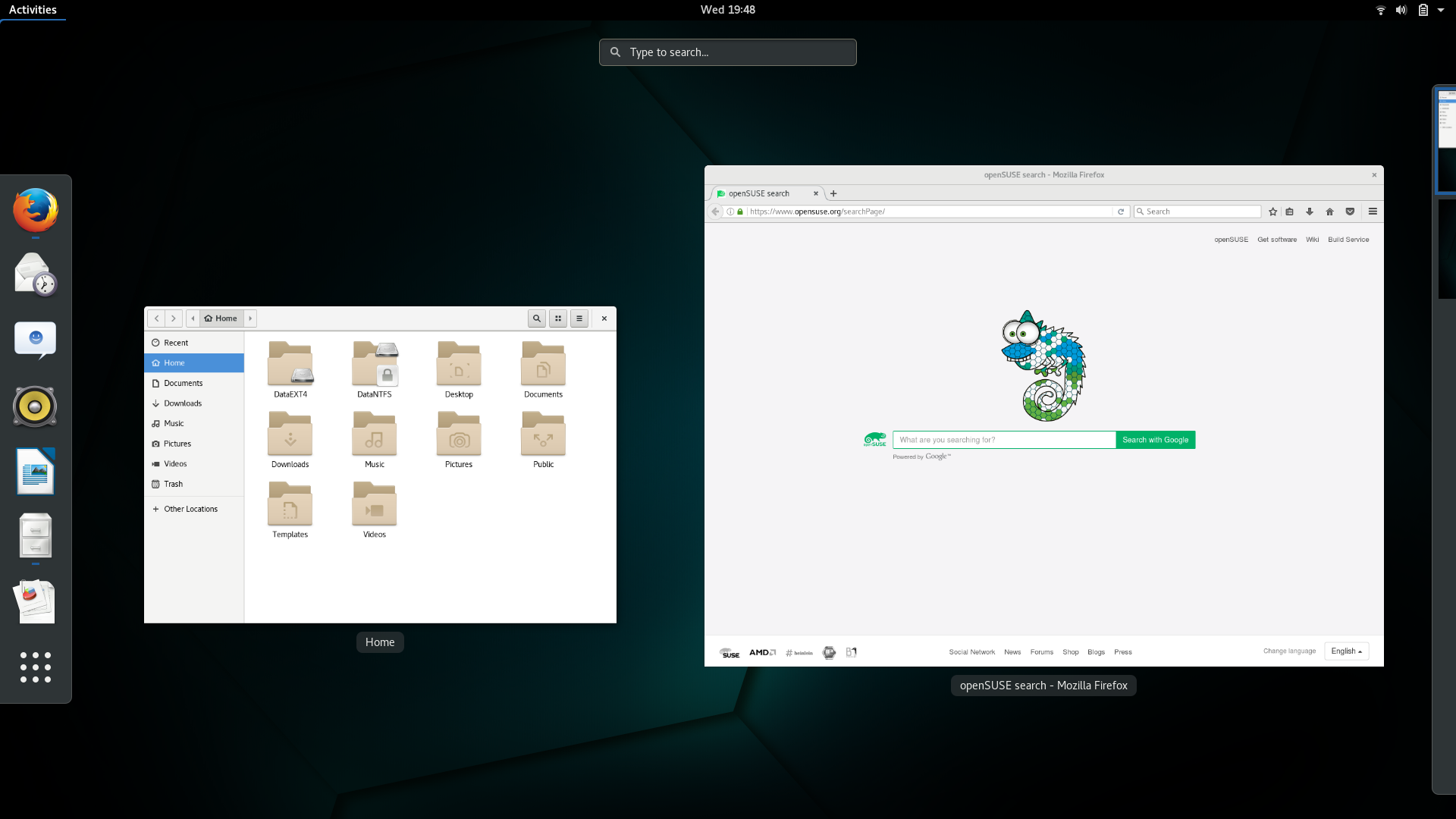Click the volume status icon

click(x=1401, y=10)
